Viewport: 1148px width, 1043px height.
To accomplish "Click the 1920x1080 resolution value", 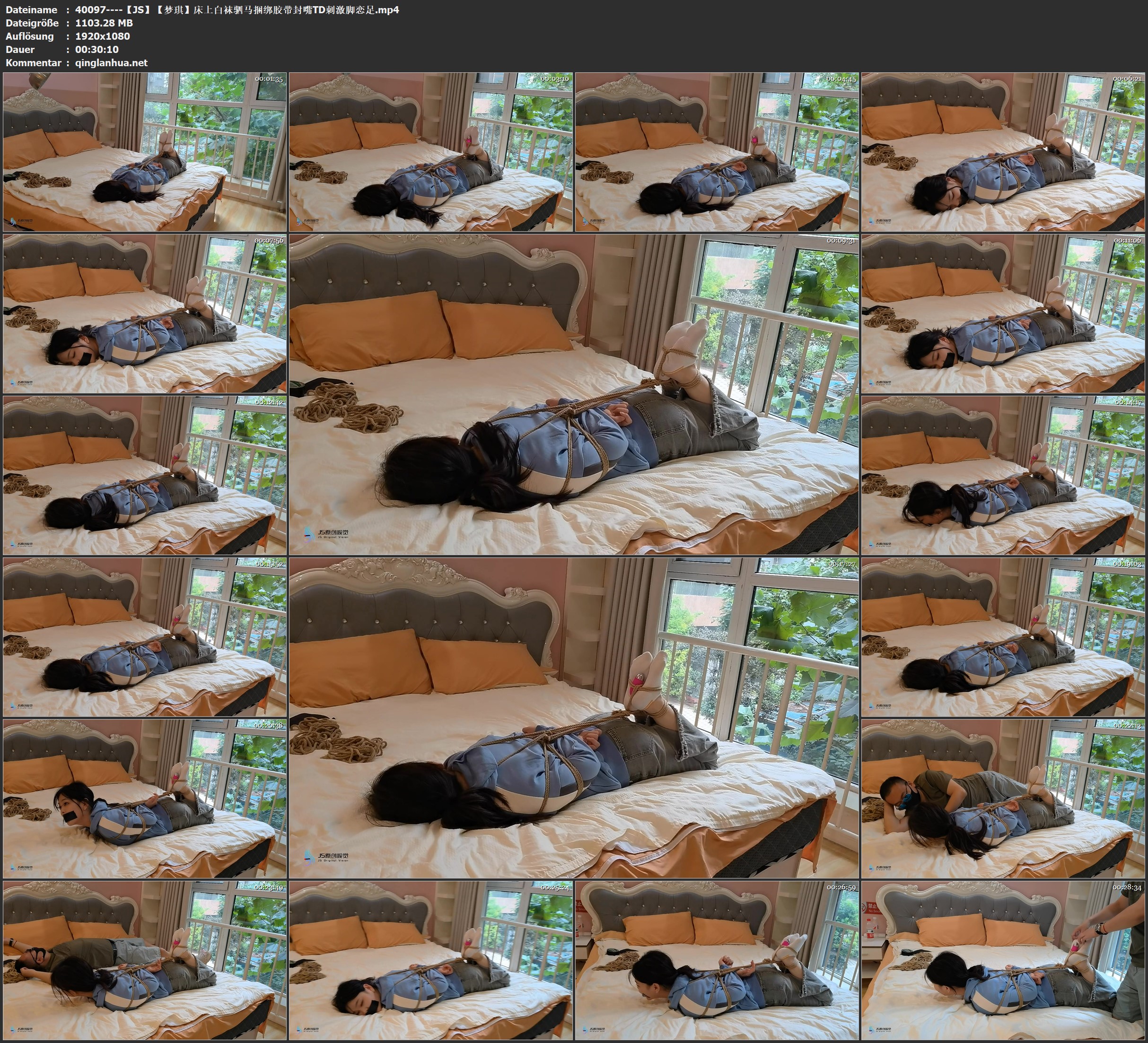I will click(x=103, y=36).
